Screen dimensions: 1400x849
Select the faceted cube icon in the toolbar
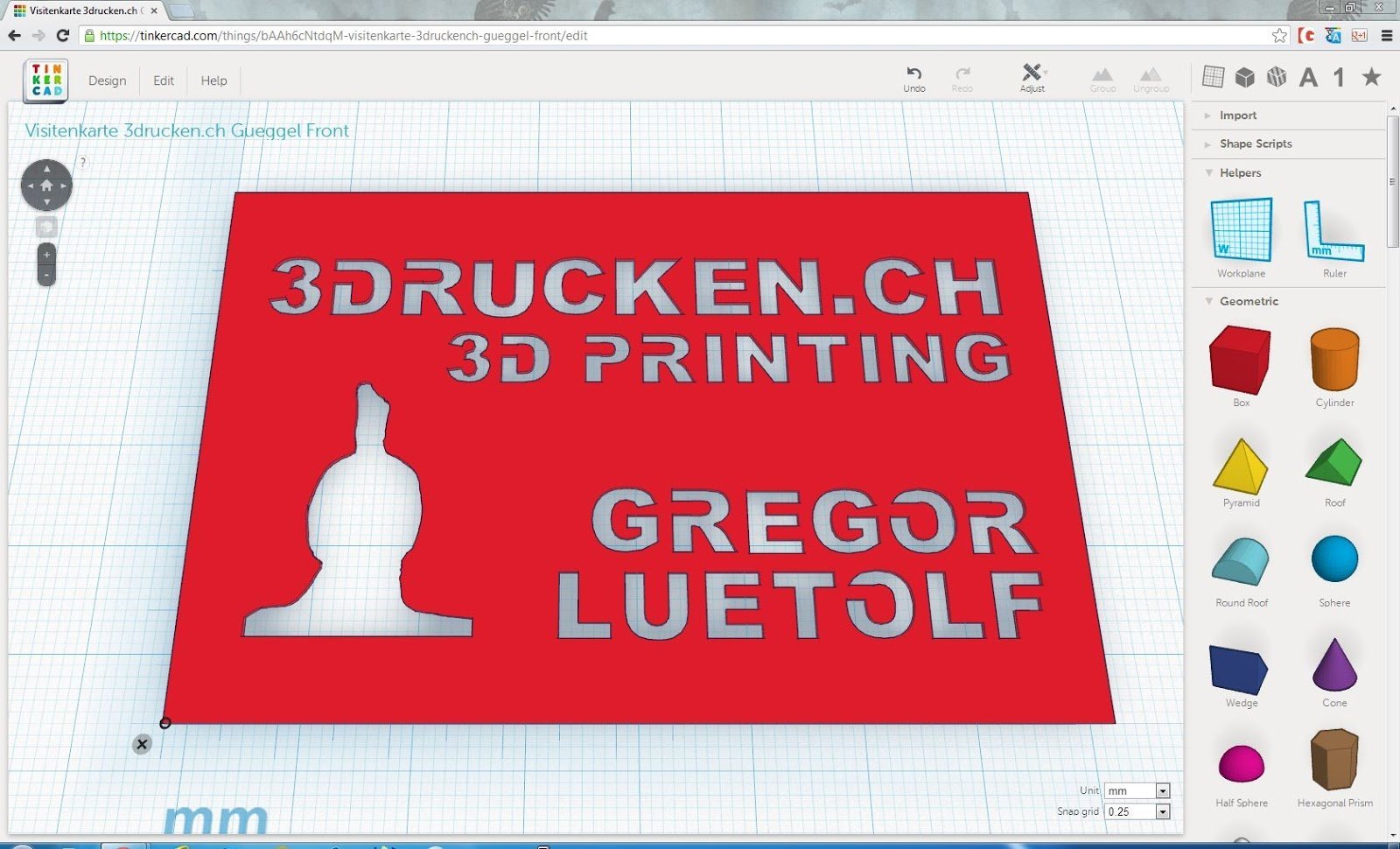pos(1277,77)
